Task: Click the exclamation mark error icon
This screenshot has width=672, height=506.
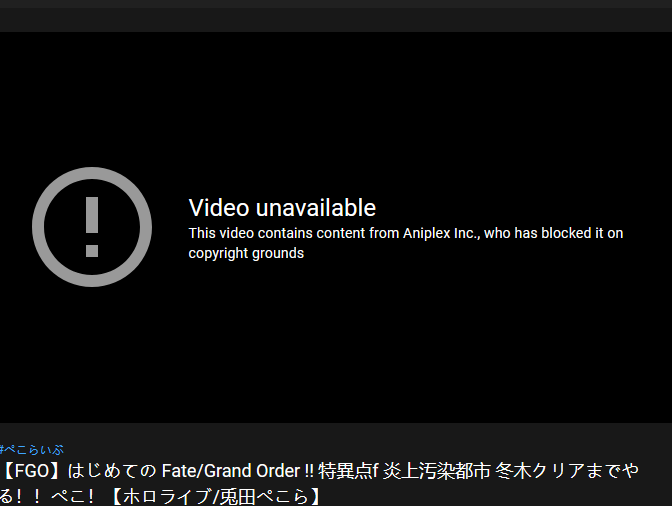Action: (92, 227)
